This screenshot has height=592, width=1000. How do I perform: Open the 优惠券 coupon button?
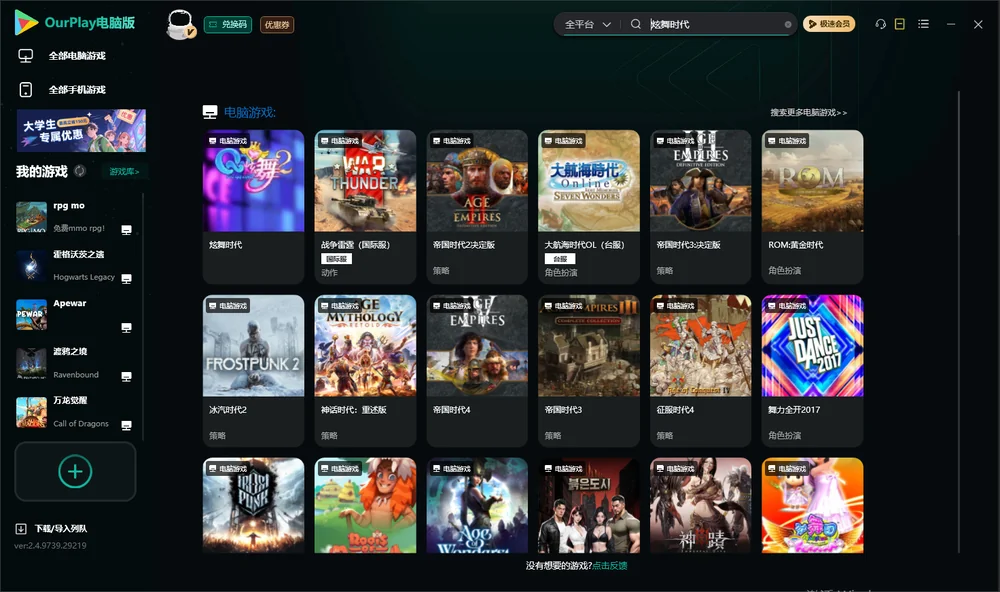coord(277,24)
